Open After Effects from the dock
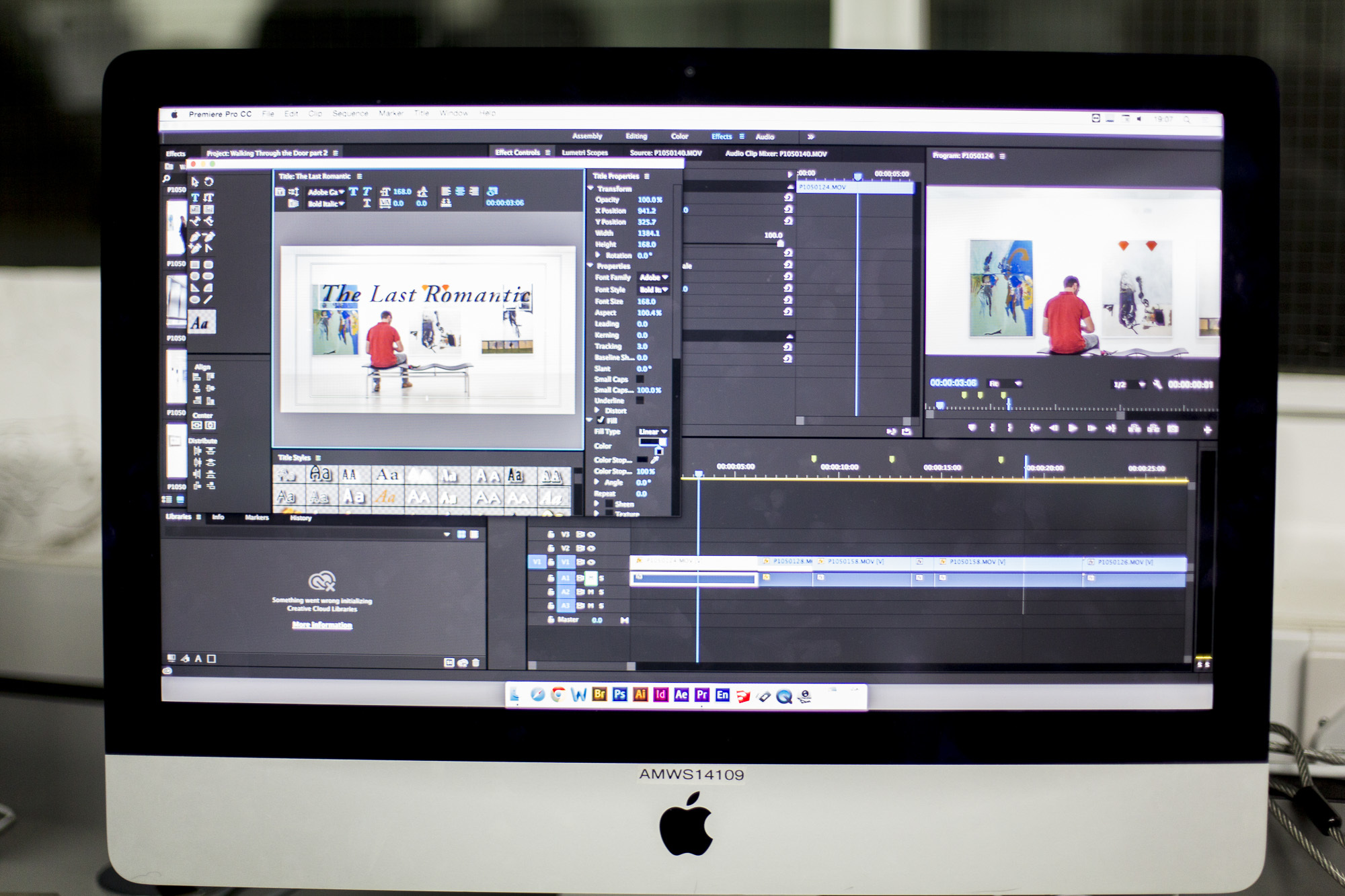This screenshot has height=896, width=1345. point(681,694)
